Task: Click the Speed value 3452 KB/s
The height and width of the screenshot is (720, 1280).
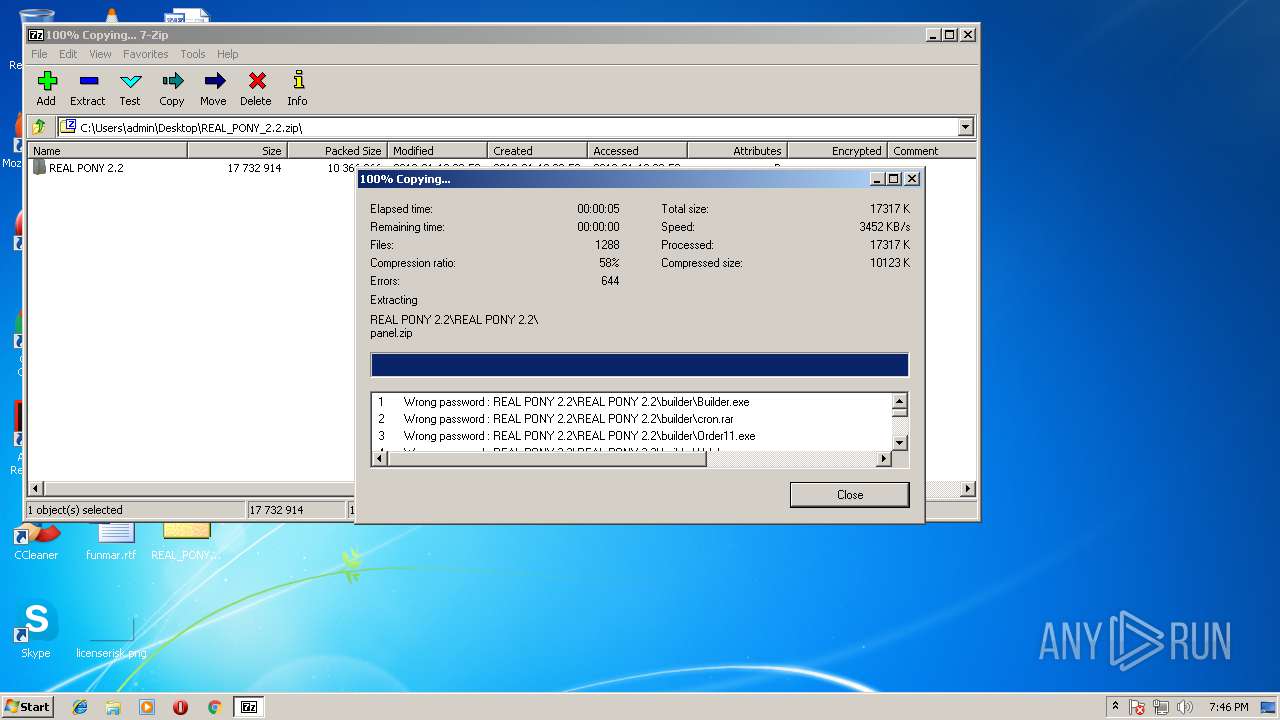Action: coord(884,227)
